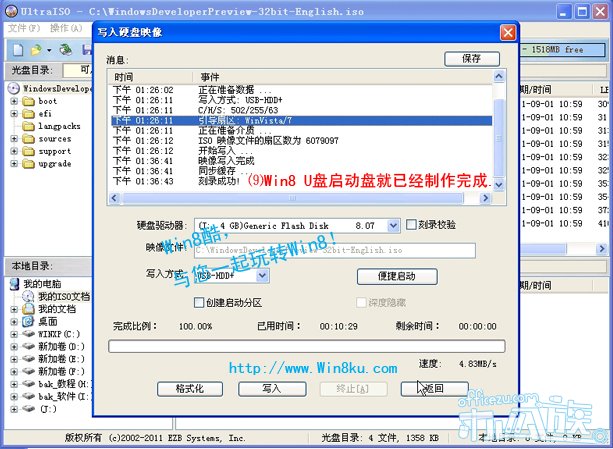Select the upgrade folder icon

[28, 164]
